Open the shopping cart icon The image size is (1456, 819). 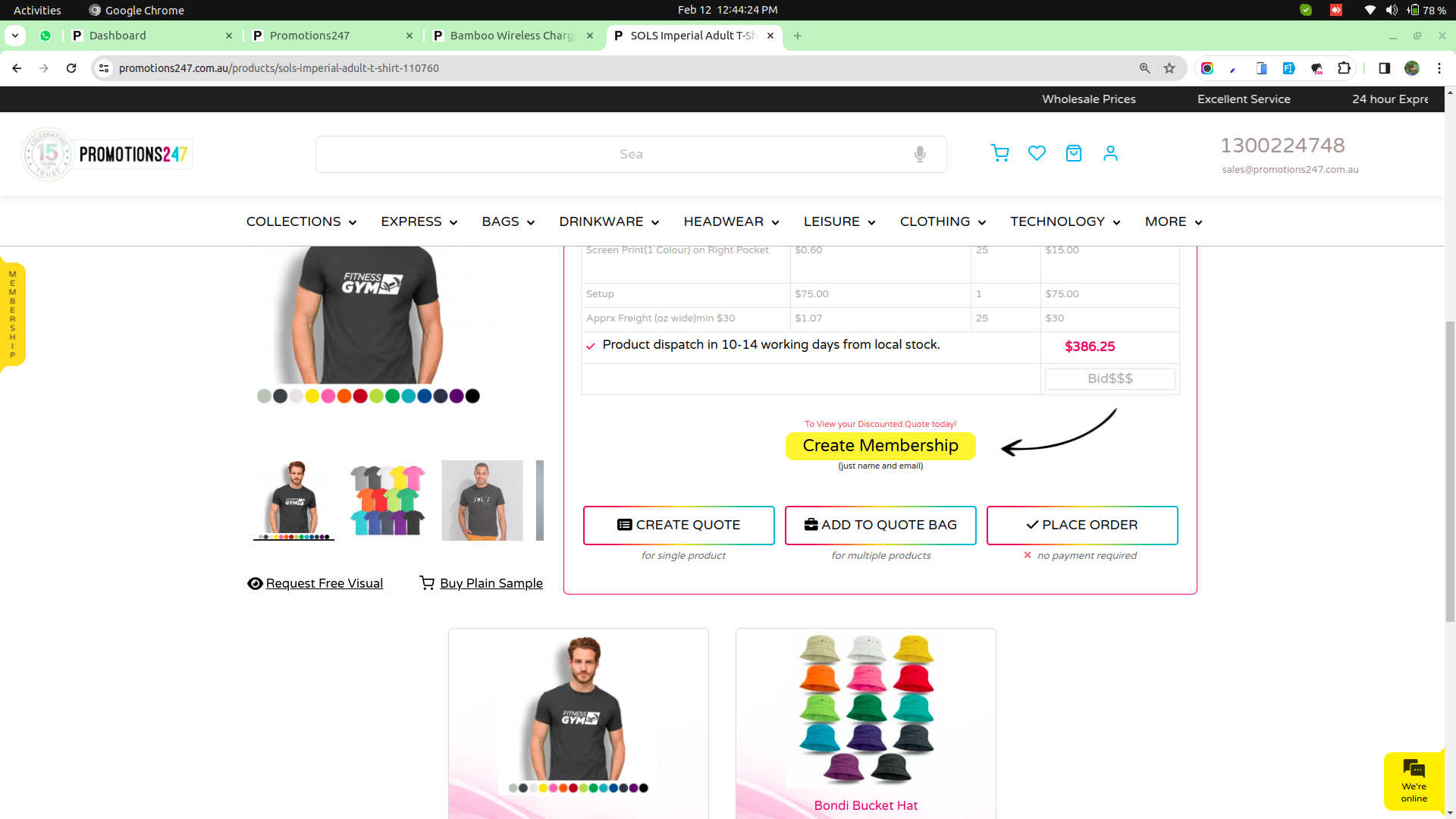point(999,153)
